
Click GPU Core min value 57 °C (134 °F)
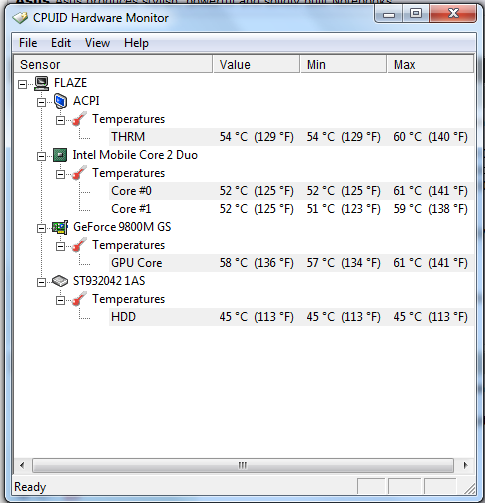(x=343, y=263)
